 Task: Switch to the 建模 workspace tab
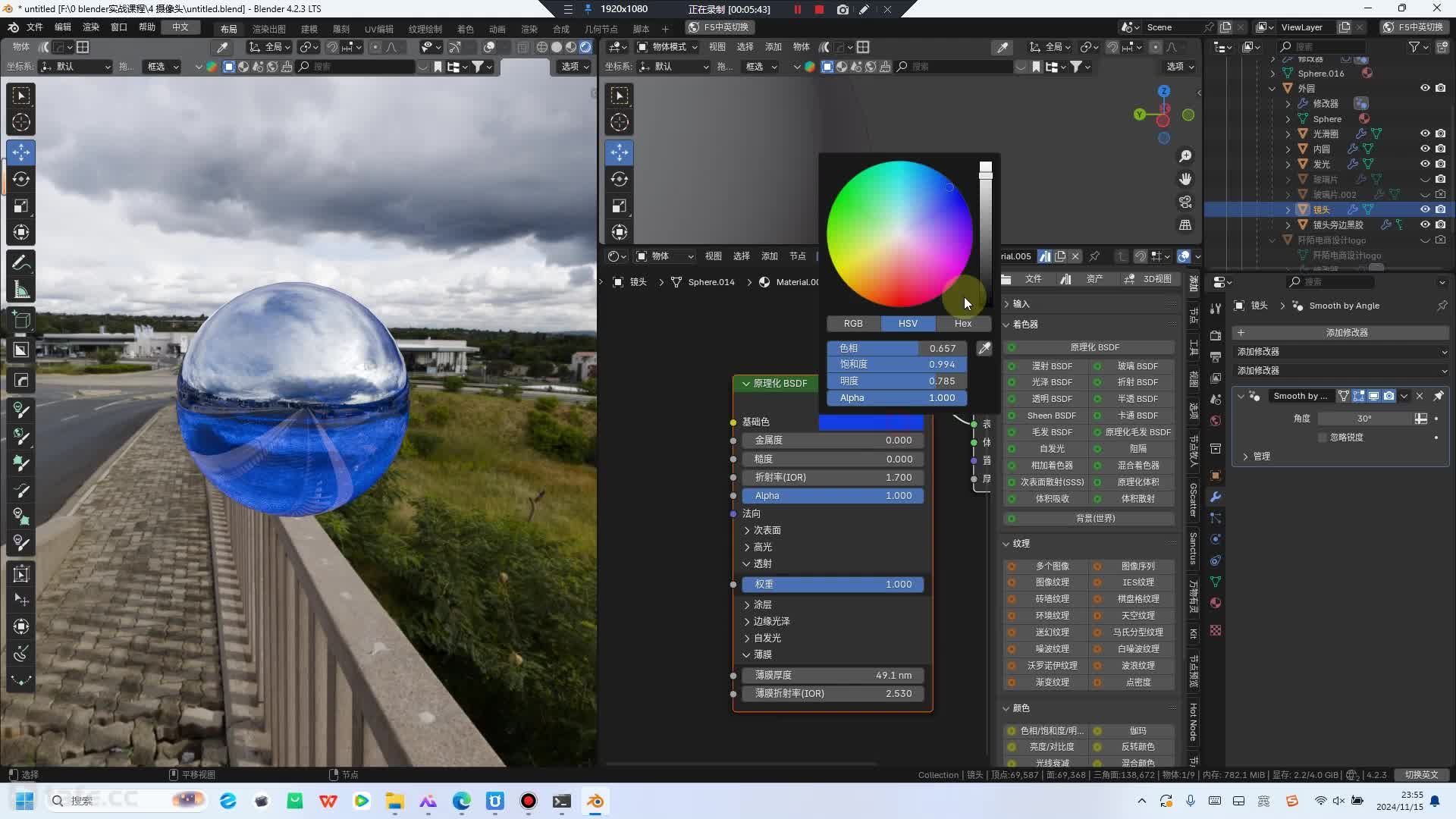(x=309, y=29)
